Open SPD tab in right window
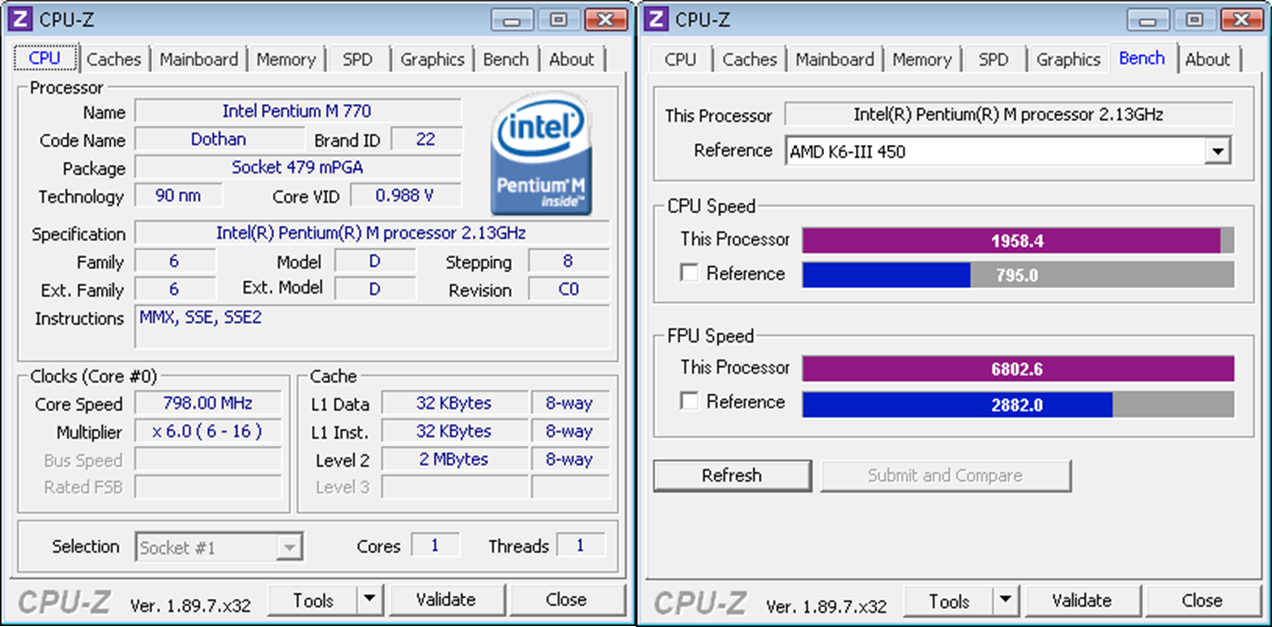 pyautogui.click(x=993, y=59)
